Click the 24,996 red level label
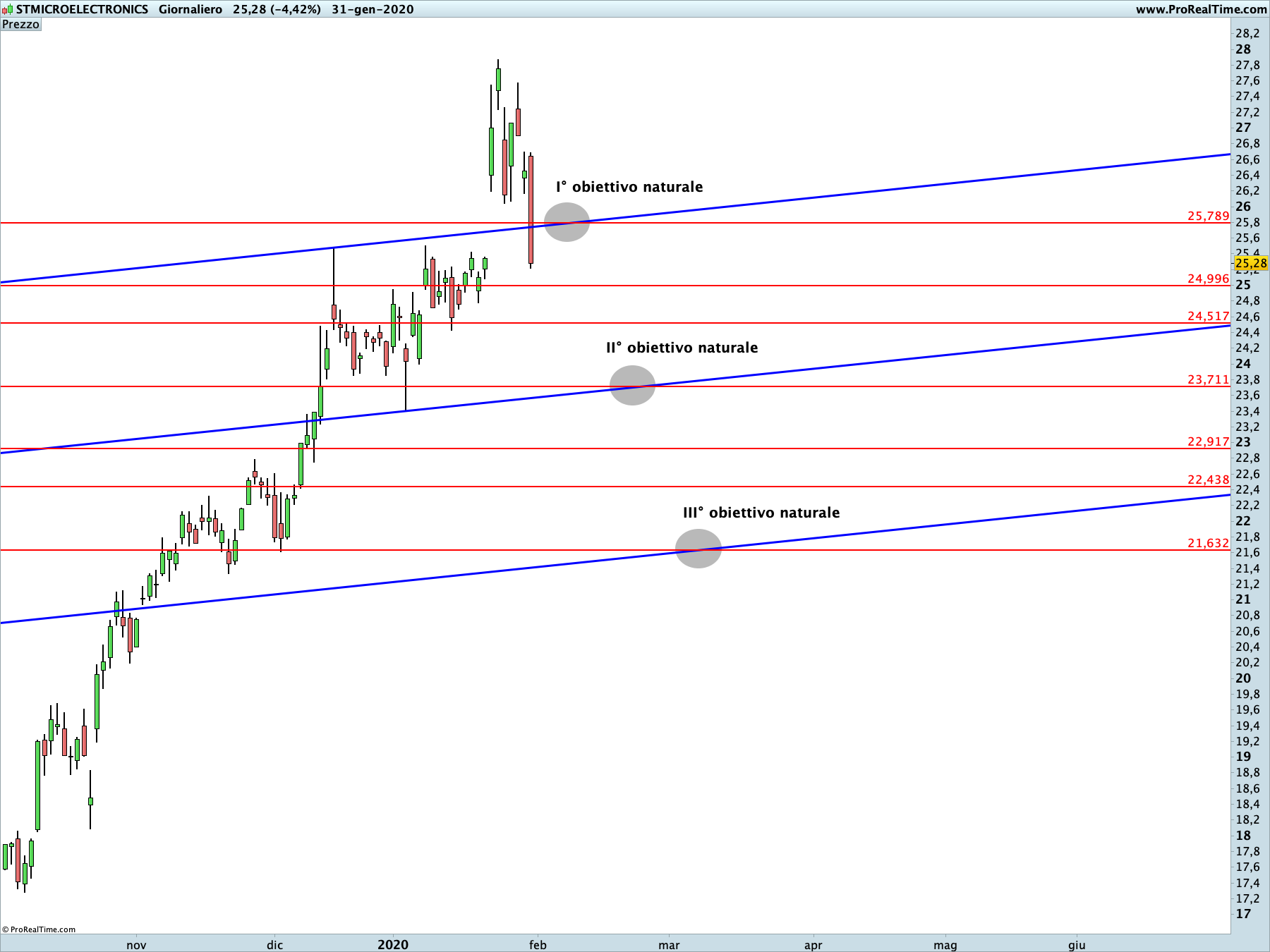 (x=1208, y=279)
